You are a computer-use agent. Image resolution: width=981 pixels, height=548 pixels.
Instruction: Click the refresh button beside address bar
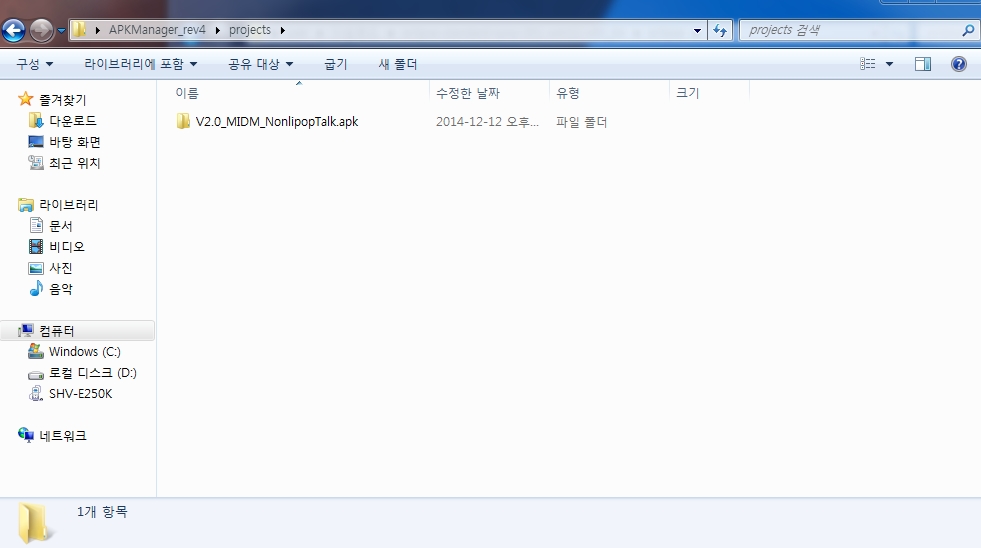[x=719, y=30]
